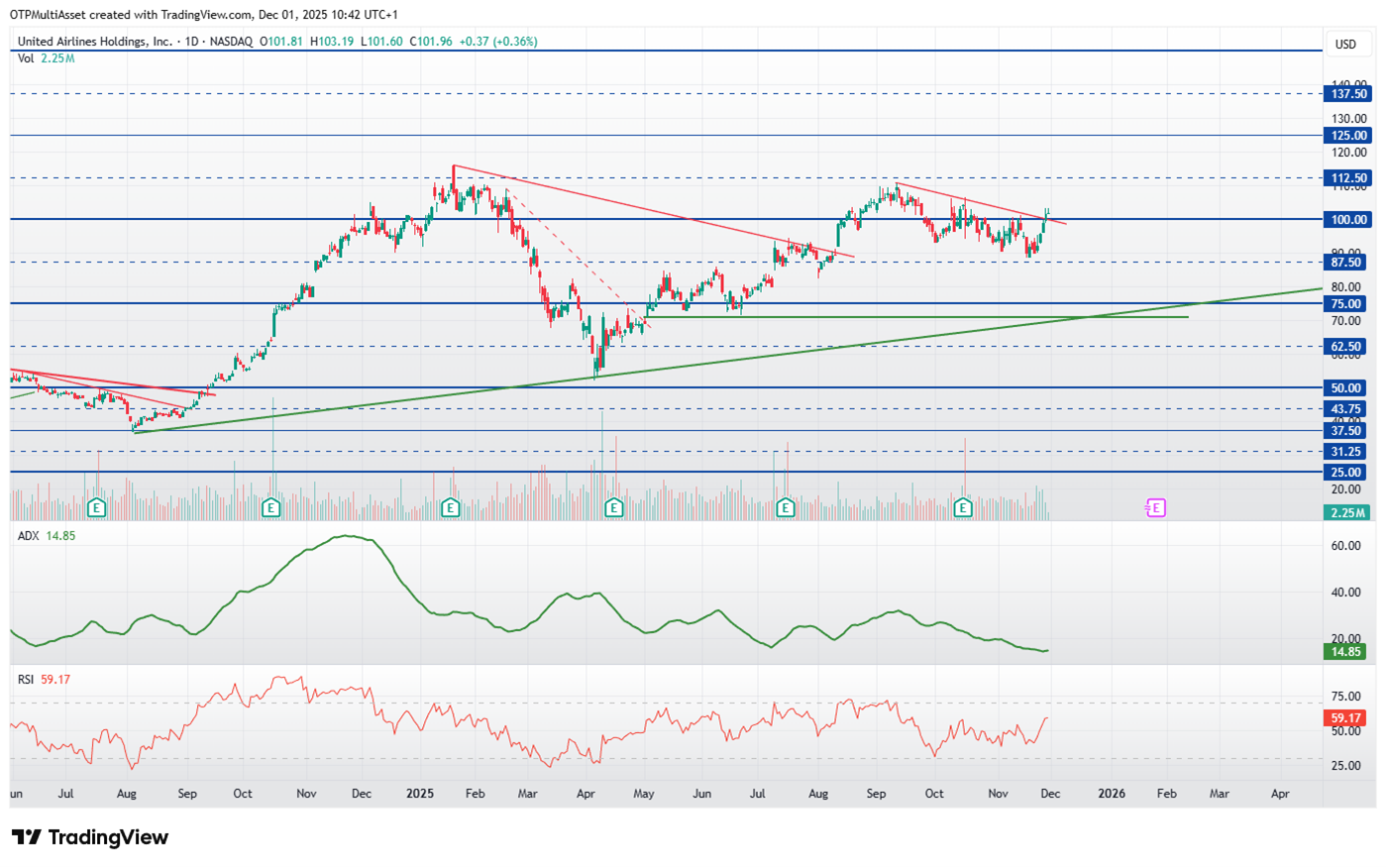Select the earnings E marker in mid-April 2025

coord(613,508)
